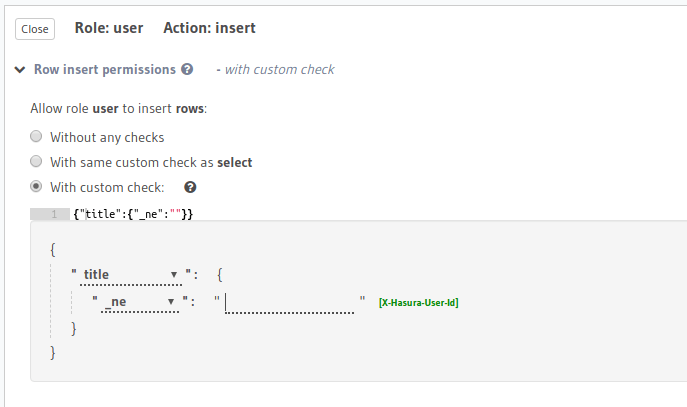
Task: Click the 'Without any checks' label text
Action: pyautogui.click(x=107, y=137)
